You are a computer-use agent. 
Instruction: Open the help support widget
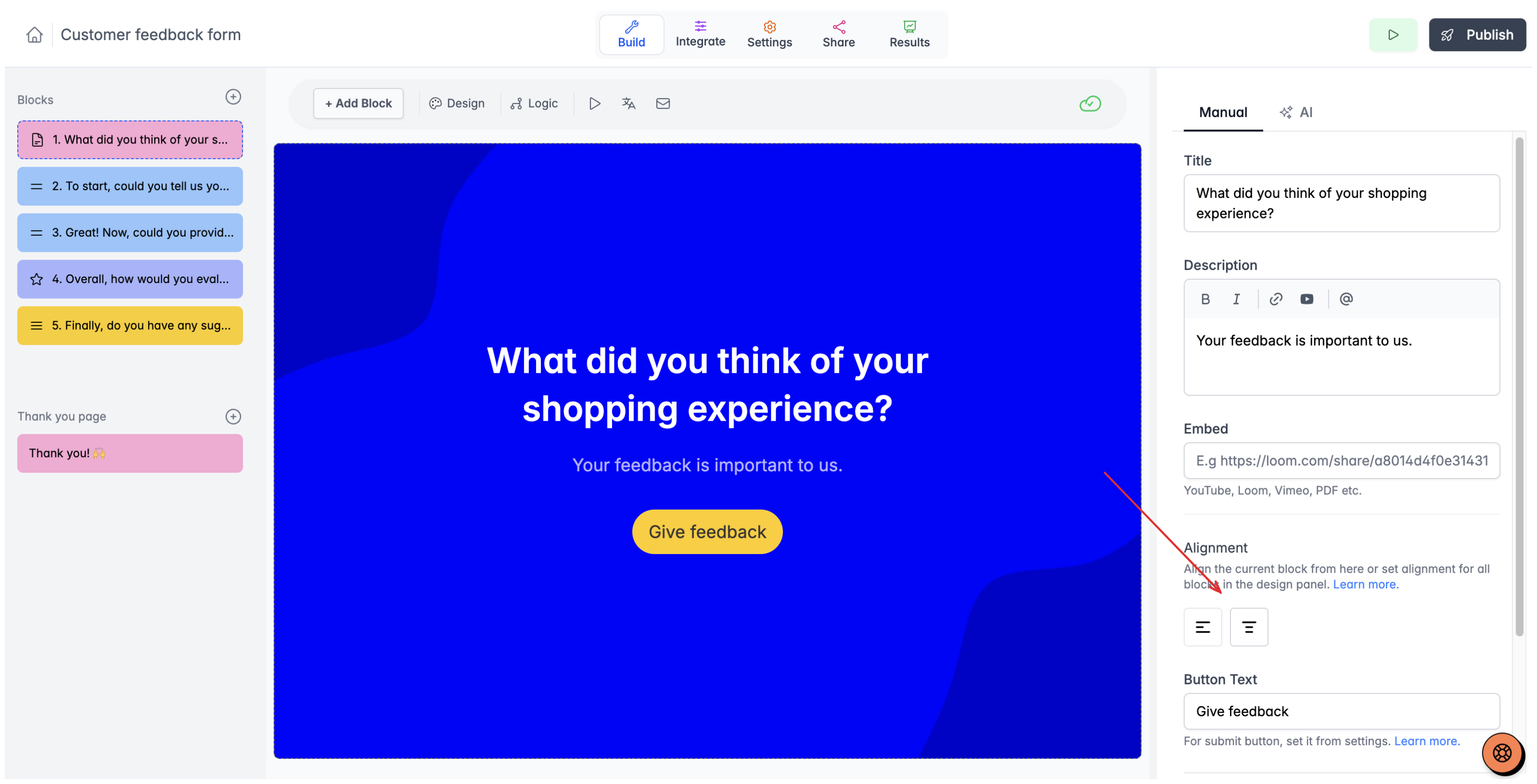pyautogui.click(x=1502, y=753)
